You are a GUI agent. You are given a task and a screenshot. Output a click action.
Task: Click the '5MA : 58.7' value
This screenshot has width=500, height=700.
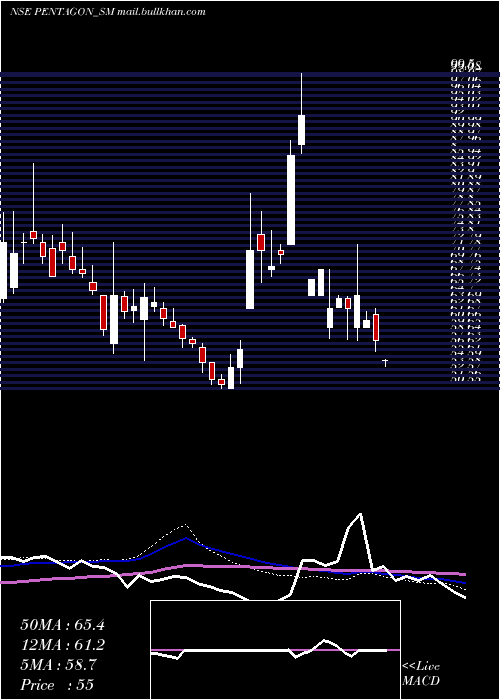(x=58, y=665)
